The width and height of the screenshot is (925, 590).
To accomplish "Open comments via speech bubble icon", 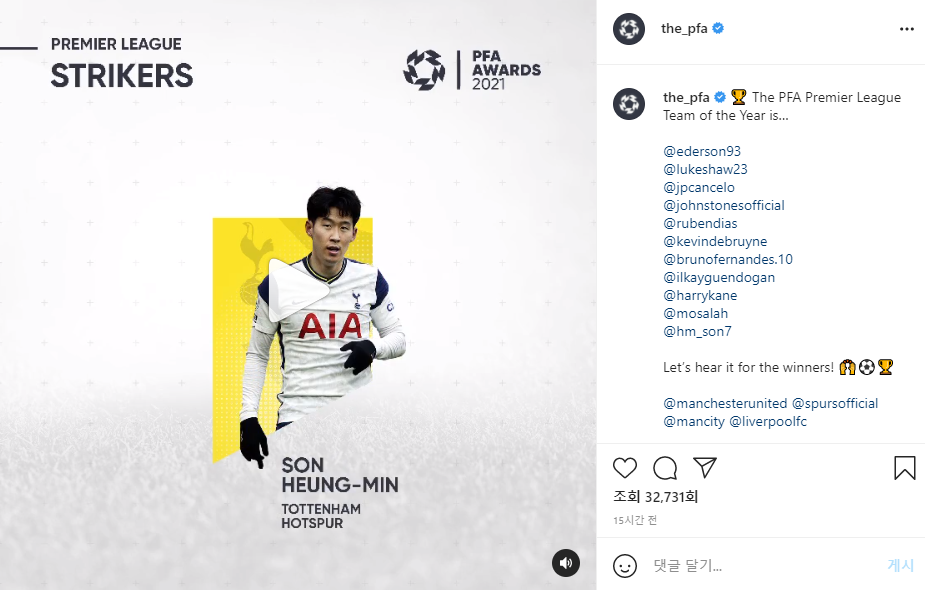I will tap(665, 468).
